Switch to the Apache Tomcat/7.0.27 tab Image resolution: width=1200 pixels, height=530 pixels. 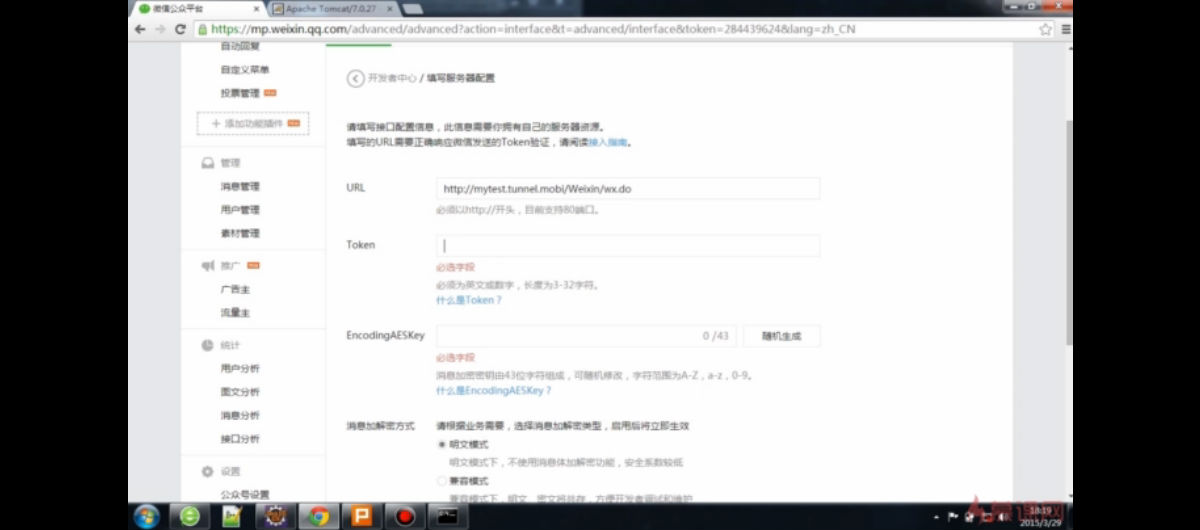click(x=332, y=8)
